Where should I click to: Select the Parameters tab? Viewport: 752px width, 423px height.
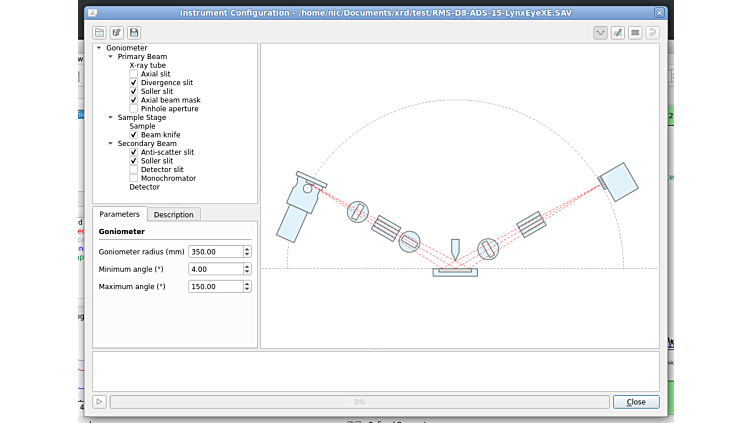[x=119, y=215]
